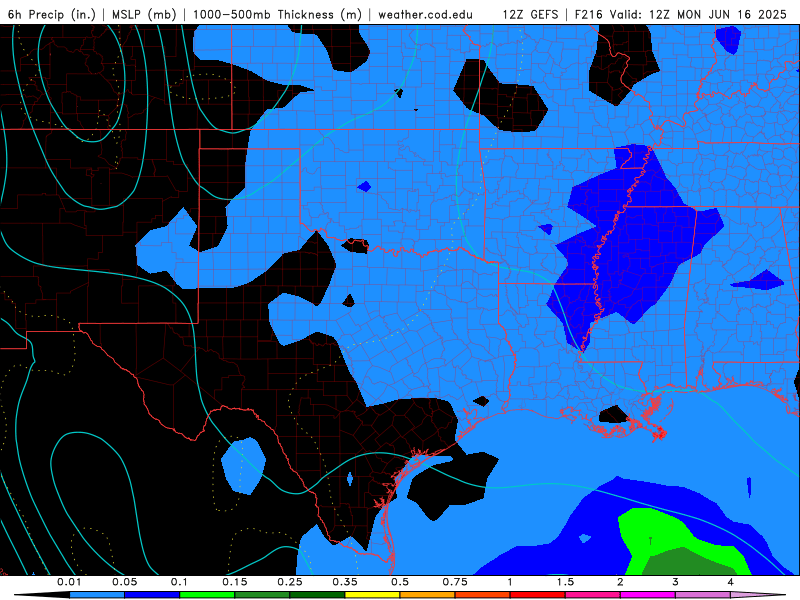This screenshot has height=600, width=800.
Task: Select the 0.15 legend value label
Action: pyautogui.click(x=235, y=582)
